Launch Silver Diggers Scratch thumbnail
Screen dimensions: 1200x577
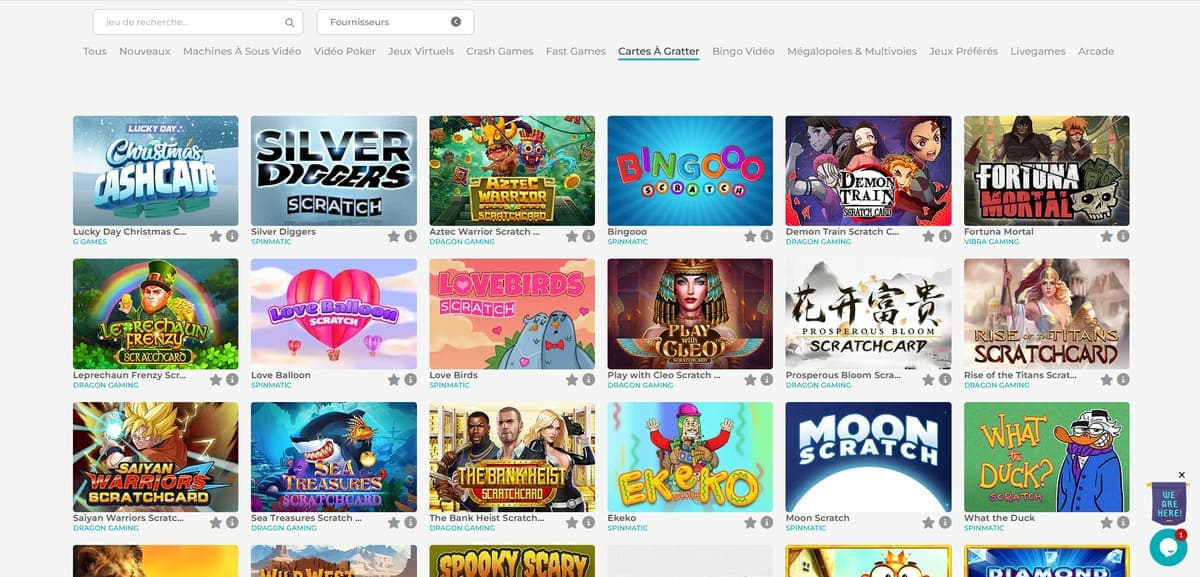click(334, 170)
